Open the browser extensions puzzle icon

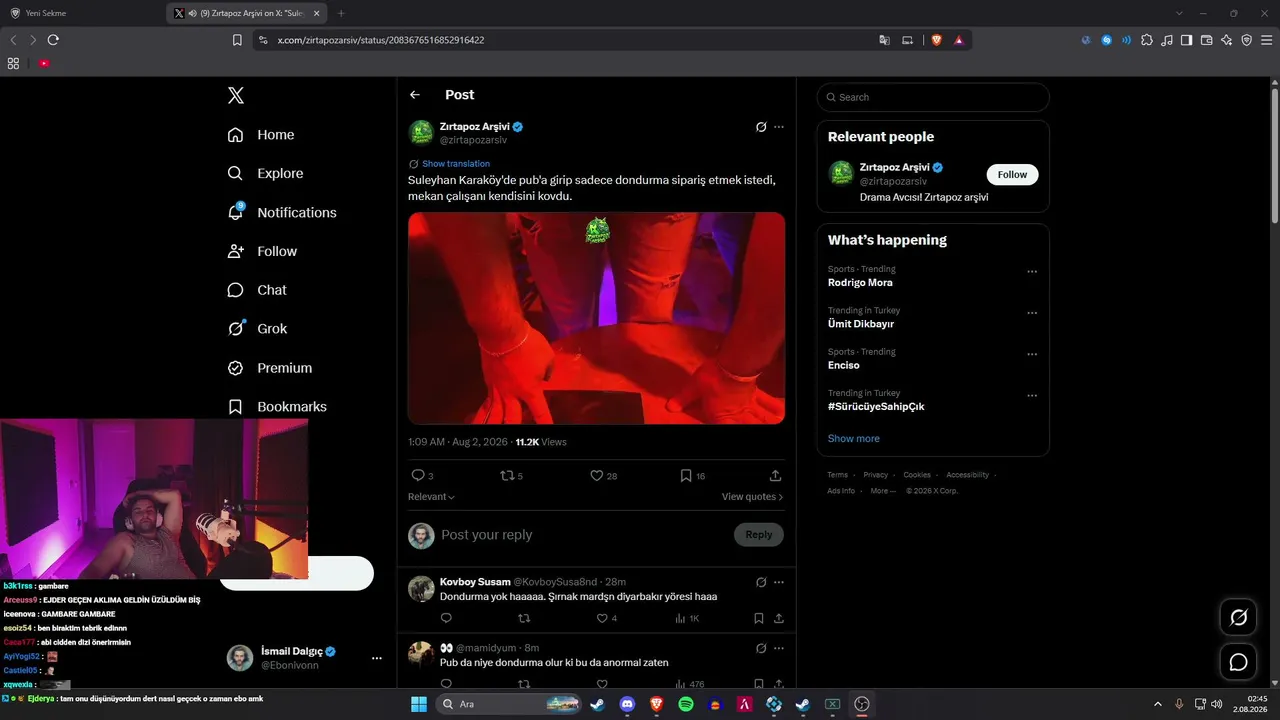tap(1147, 40)
